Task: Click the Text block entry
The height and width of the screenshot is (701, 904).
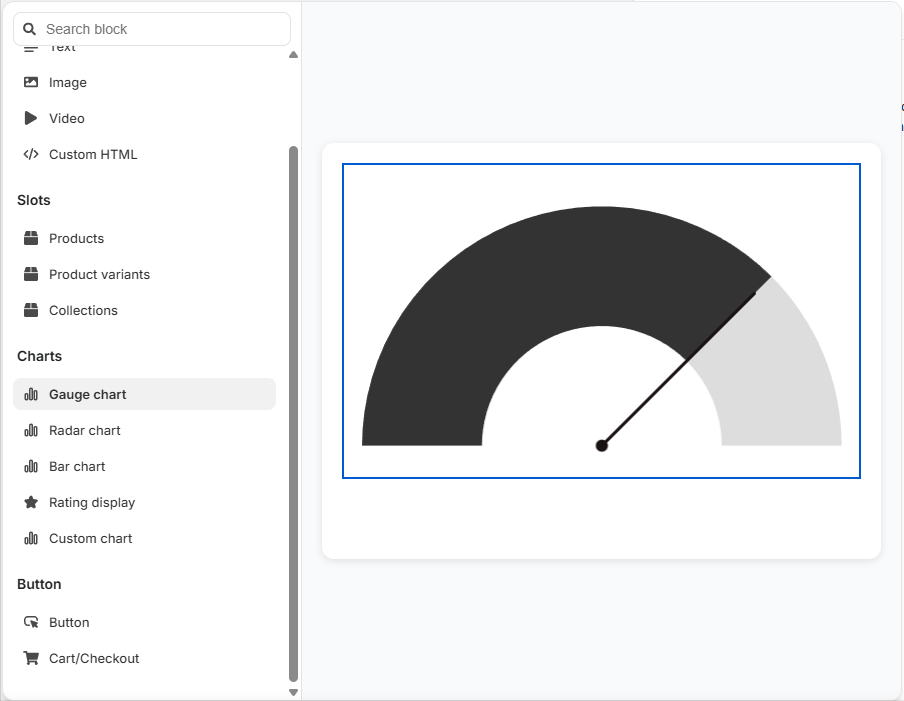Action: pos(60,46)
